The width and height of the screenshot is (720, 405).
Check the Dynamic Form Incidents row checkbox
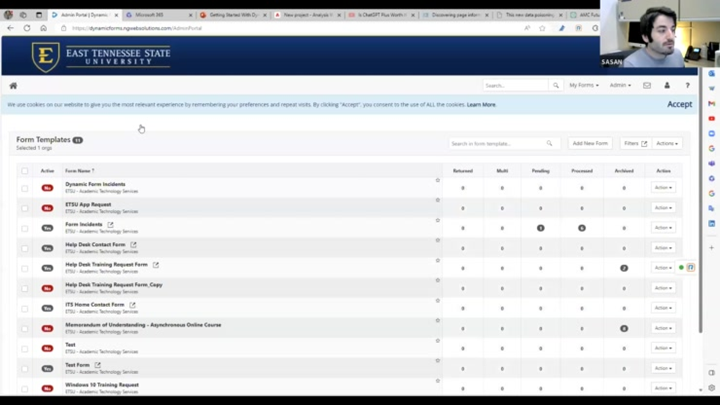(24, 188)
